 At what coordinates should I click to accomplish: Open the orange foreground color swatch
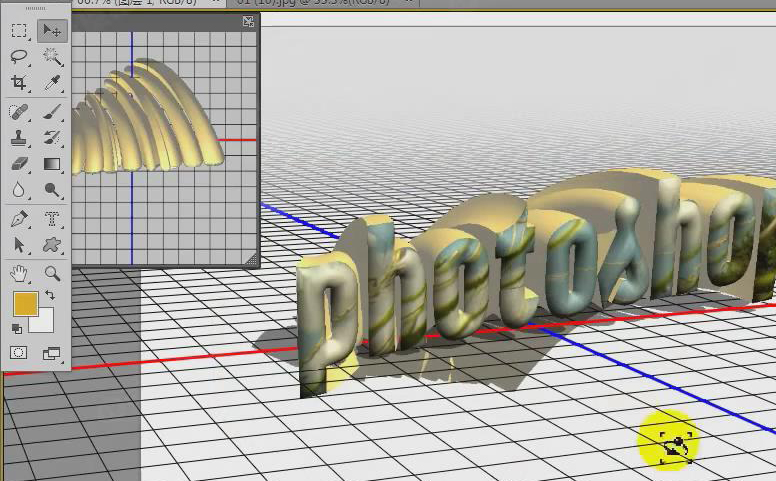coord(24,303)
